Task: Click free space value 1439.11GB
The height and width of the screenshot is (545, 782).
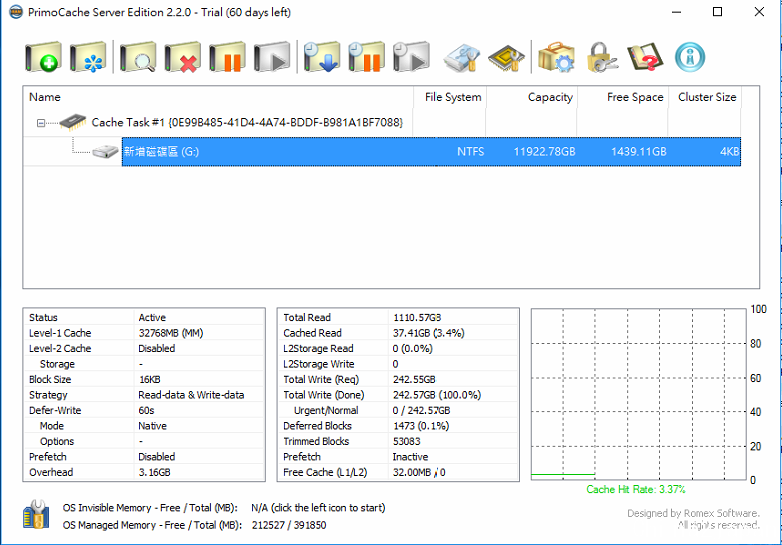Action: click(638, 152)
